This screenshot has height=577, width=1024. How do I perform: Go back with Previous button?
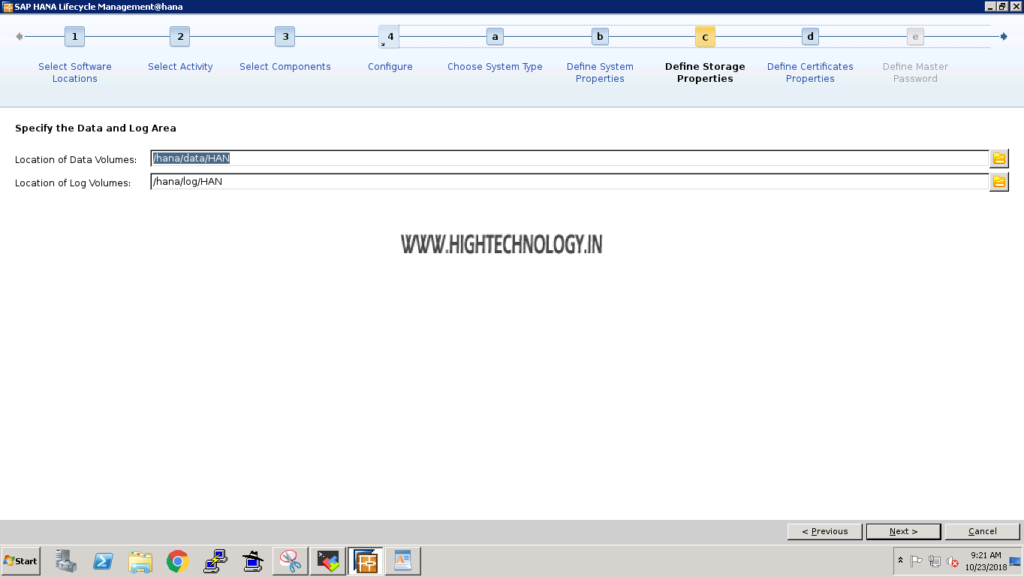point(825,531)
